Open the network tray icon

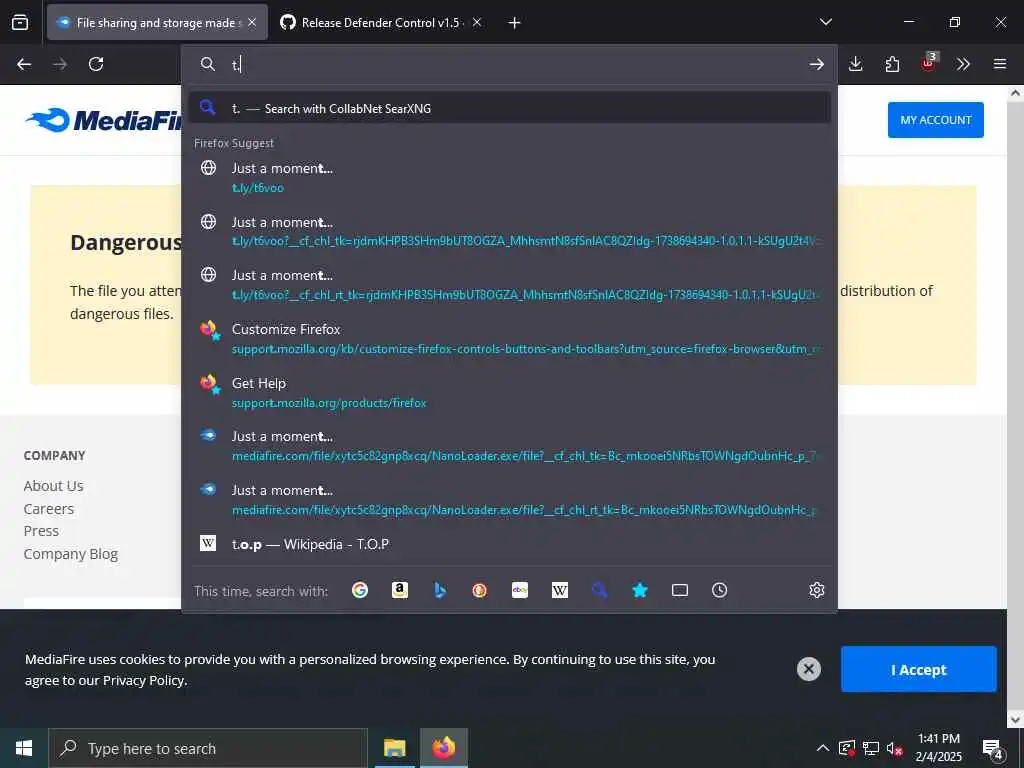(x=871, y=748)
